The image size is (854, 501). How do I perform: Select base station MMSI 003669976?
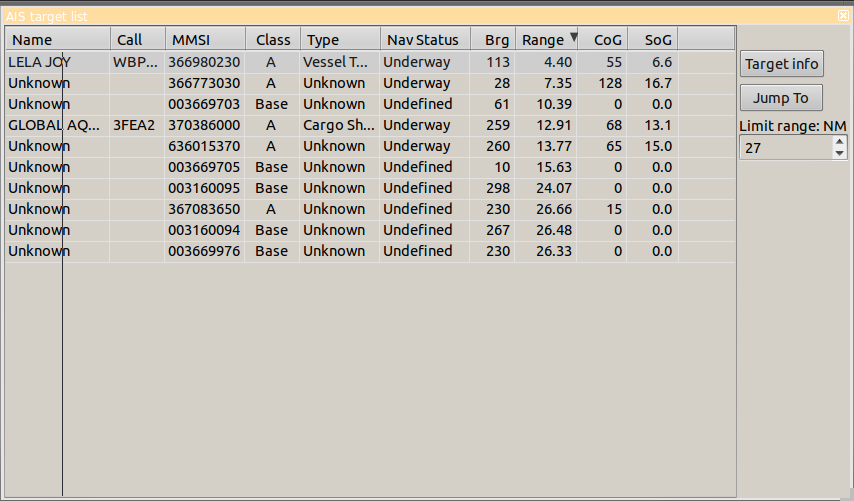tap(204, 251)
